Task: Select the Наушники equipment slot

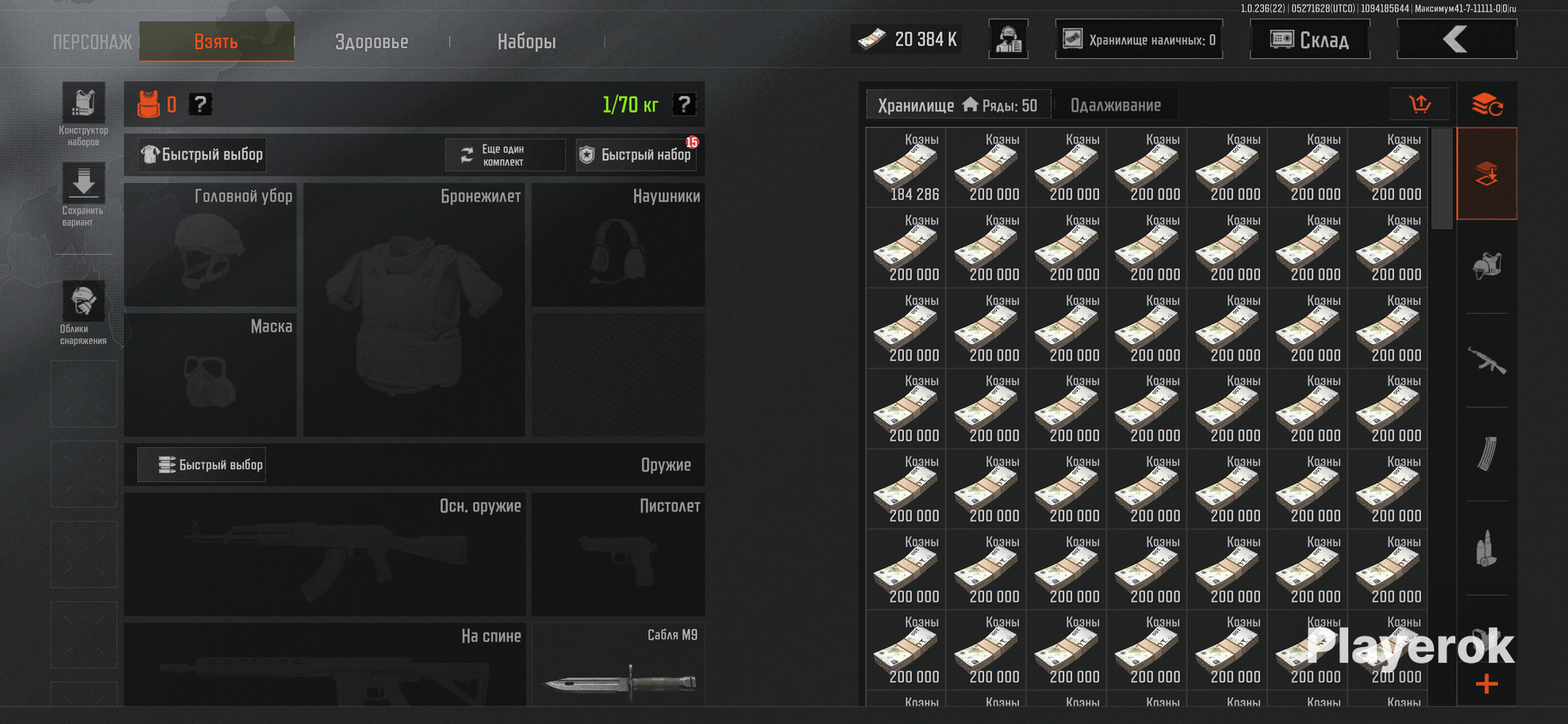Action: pyautogui.click(x=618, y=244)
